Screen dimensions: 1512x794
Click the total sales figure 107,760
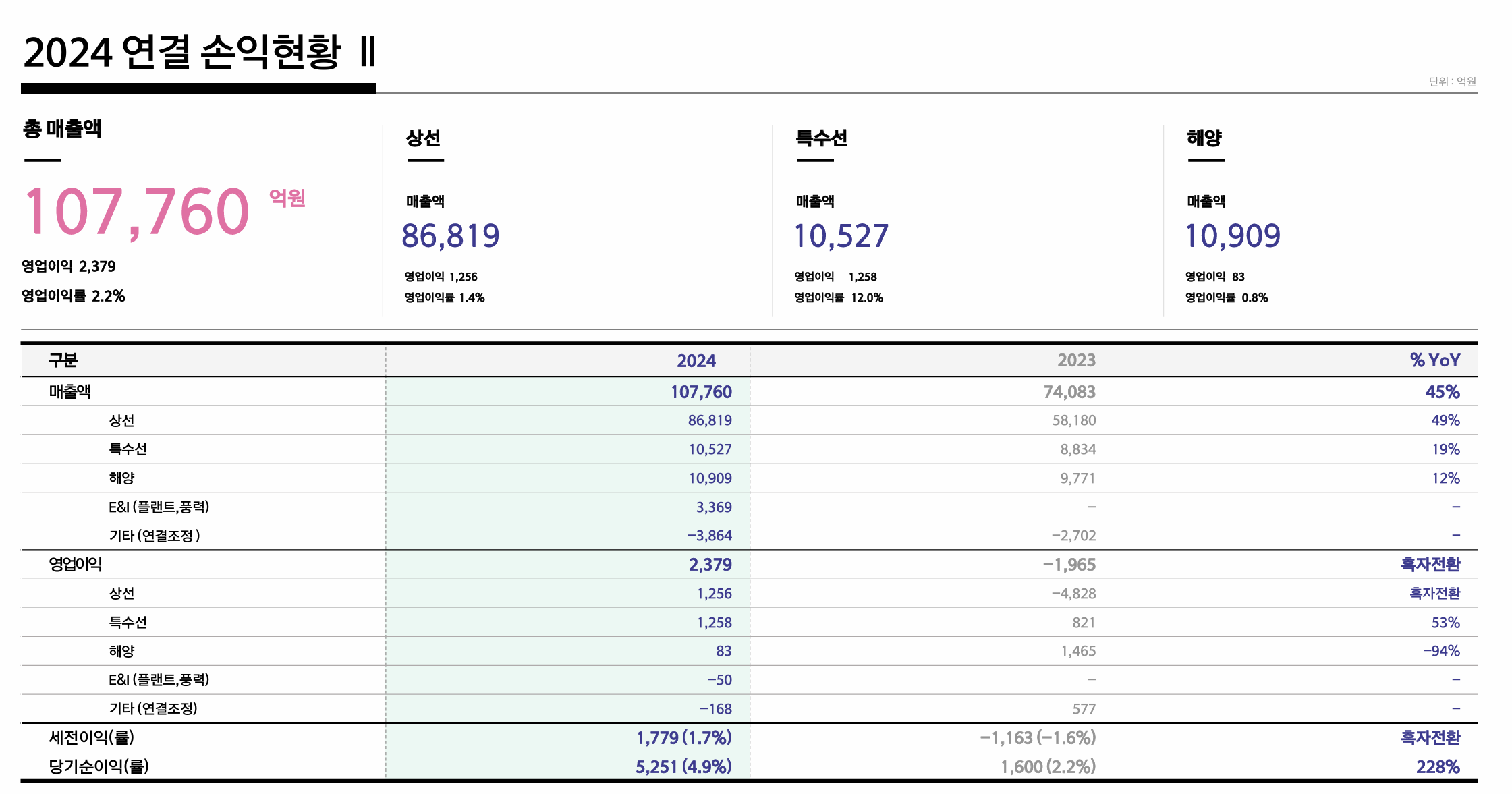pos(137,212)
